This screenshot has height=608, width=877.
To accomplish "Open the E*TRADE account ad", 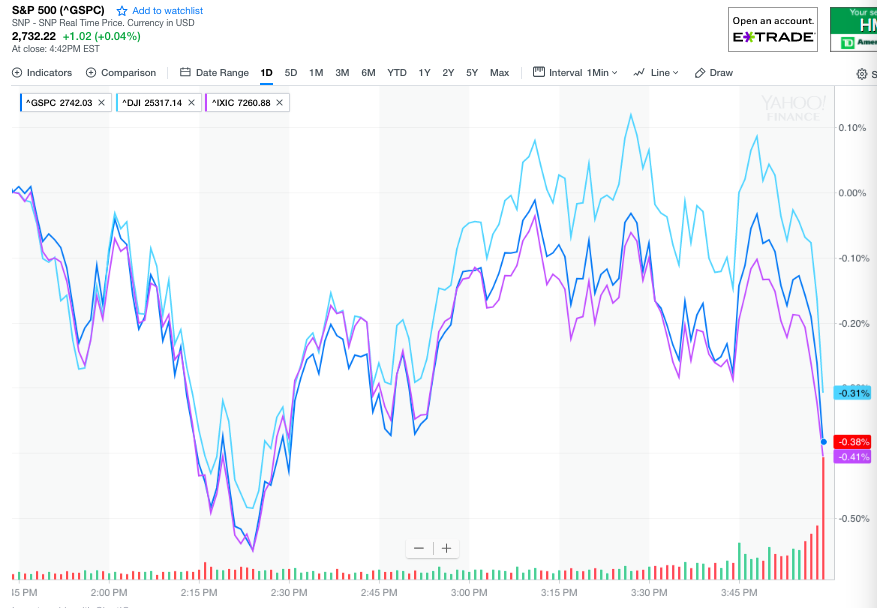I will [772, 30].
